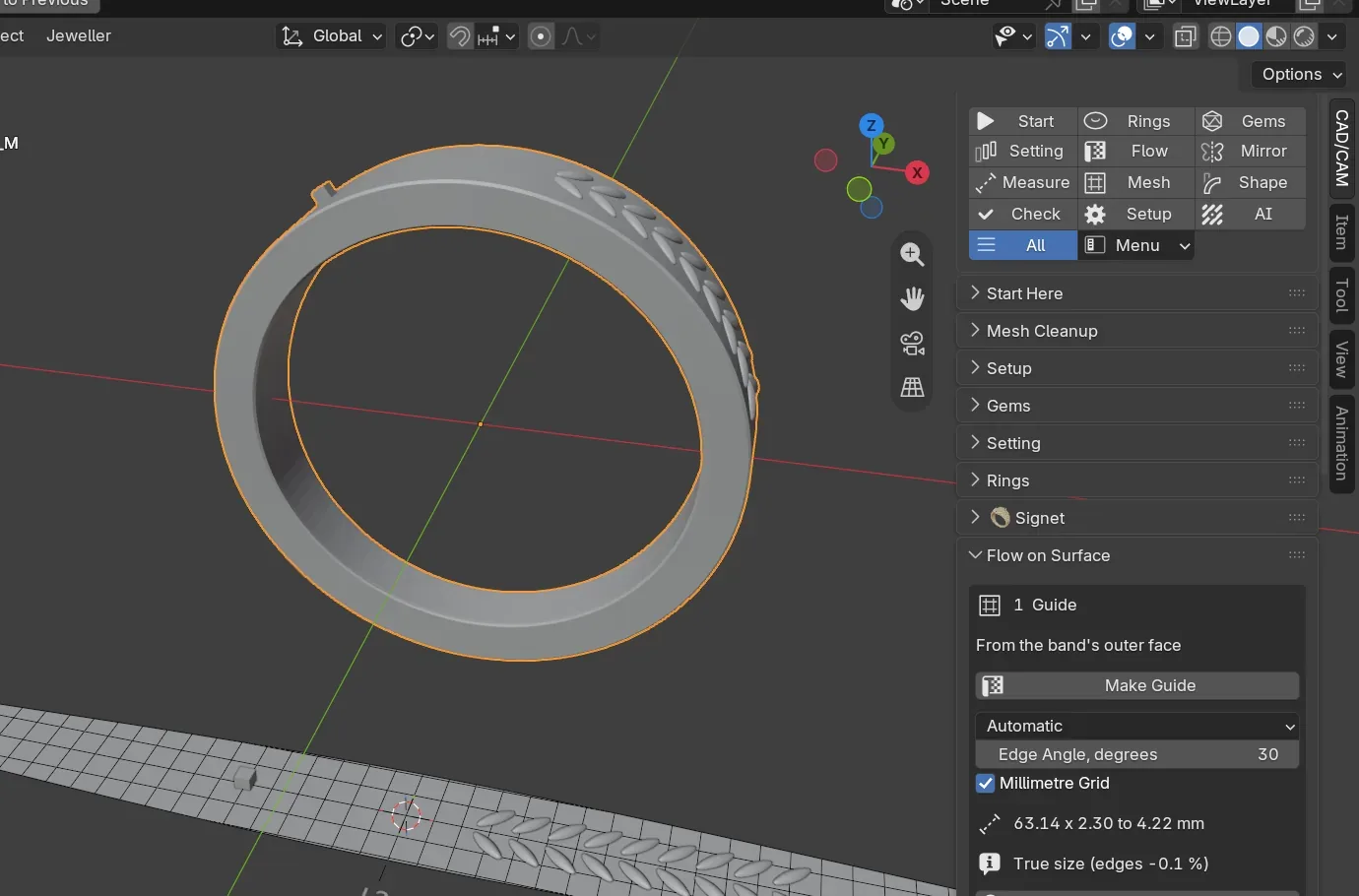Open the Global transform orientation dropdown
This screenshot has width=1359, height=896.
click(x=331, y=36)
